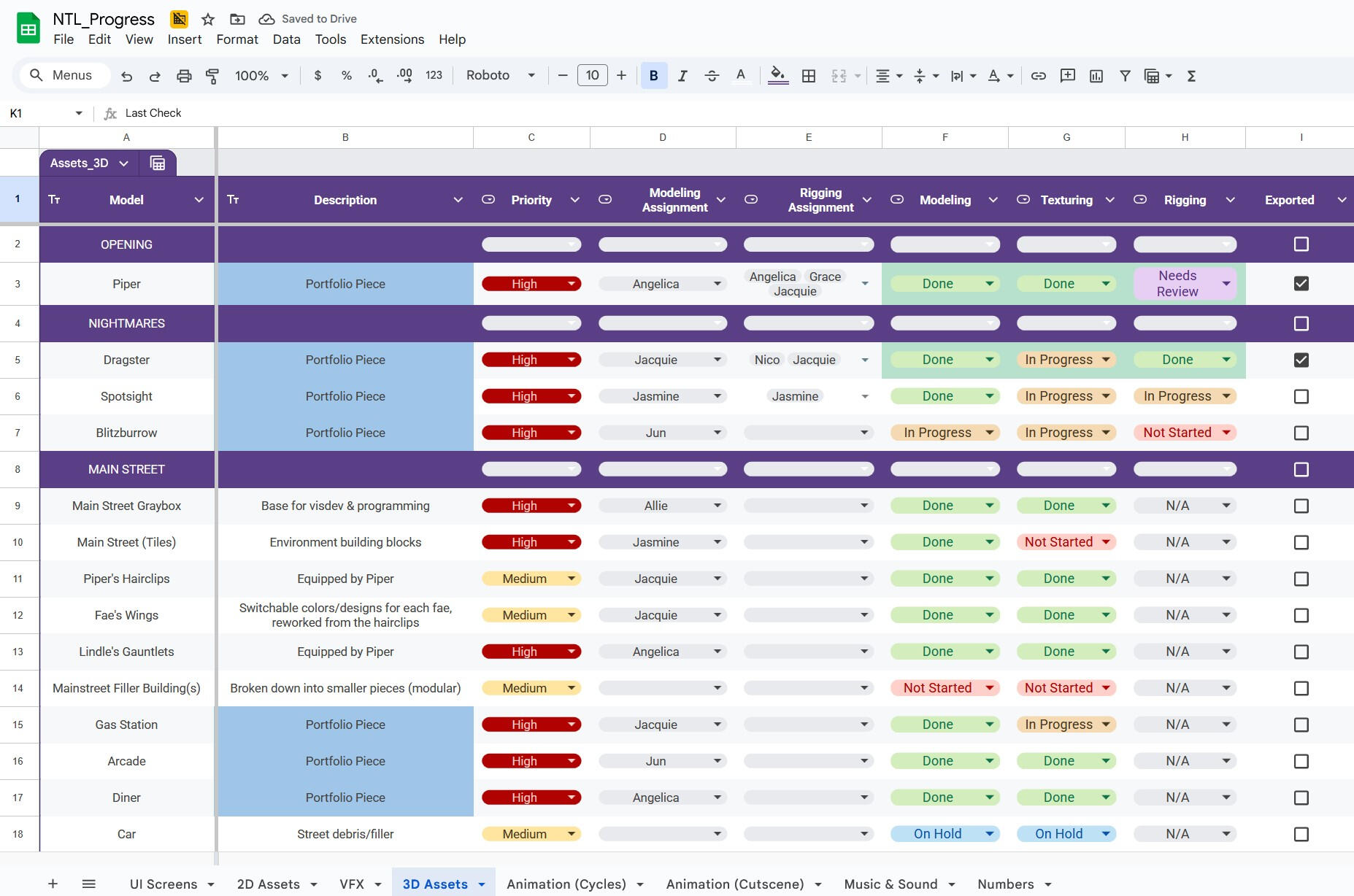1354x896 pixels.
Task: Toggle italic text formatting
Action: (682, 76)
